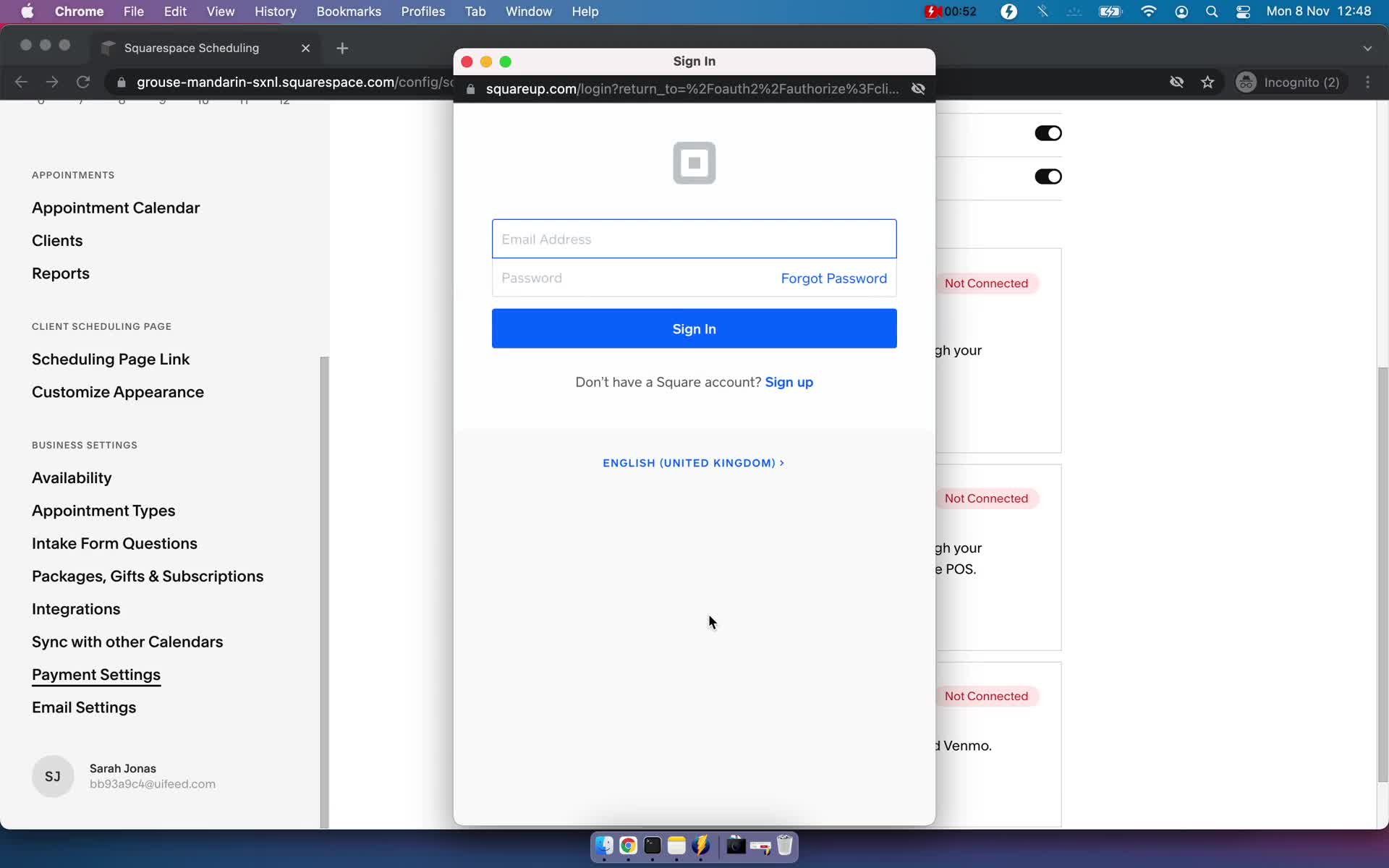Click the Square logo icon in Sign In window
1389x868 pixels.
point(694,163)
